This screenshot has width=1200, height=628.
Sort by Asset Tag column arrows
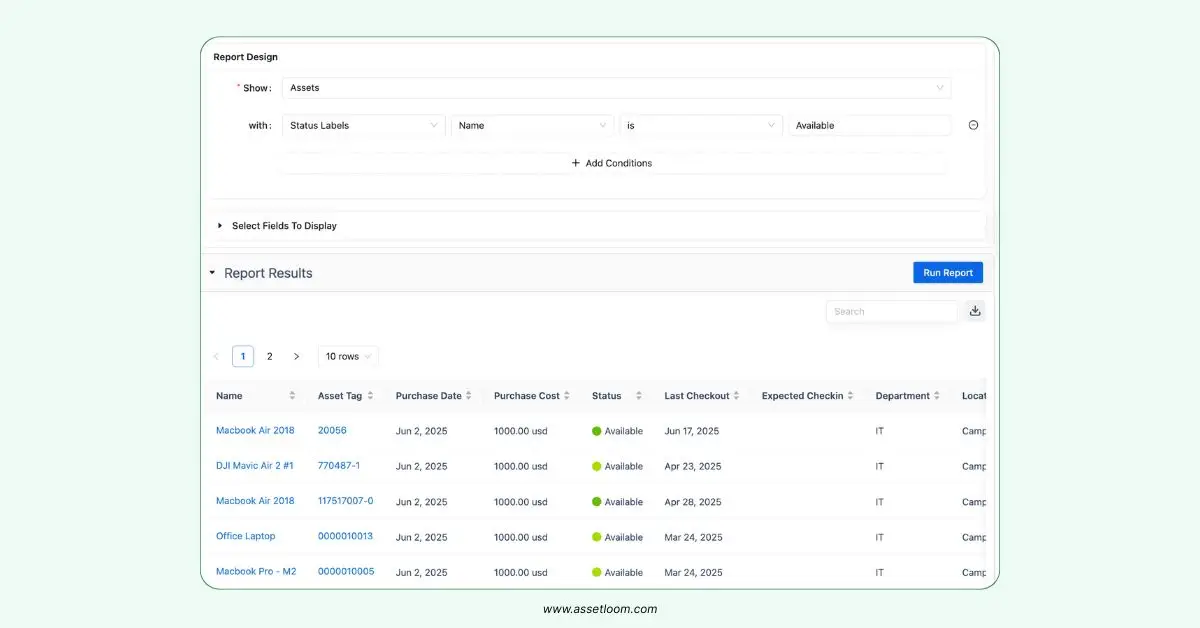tap(370, 396)
